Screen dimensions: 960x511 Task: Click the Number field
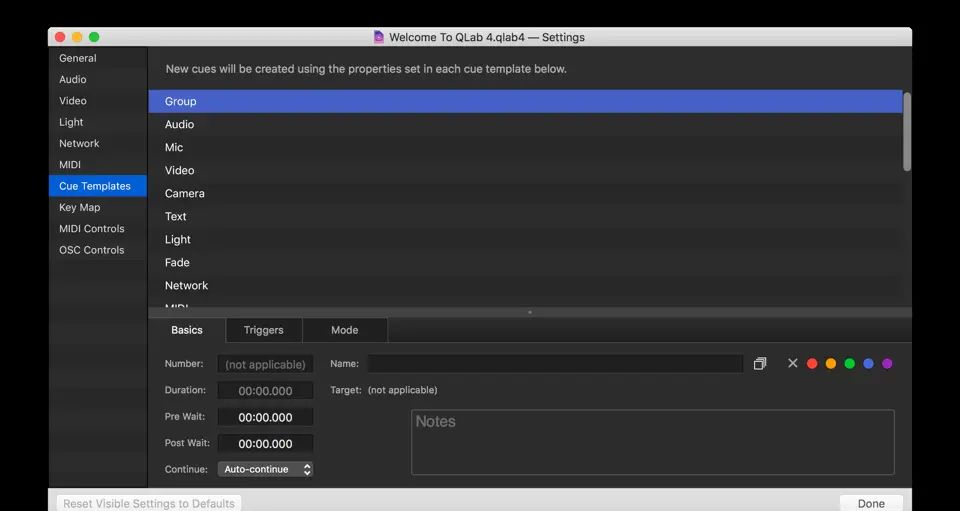pos(265,364)
